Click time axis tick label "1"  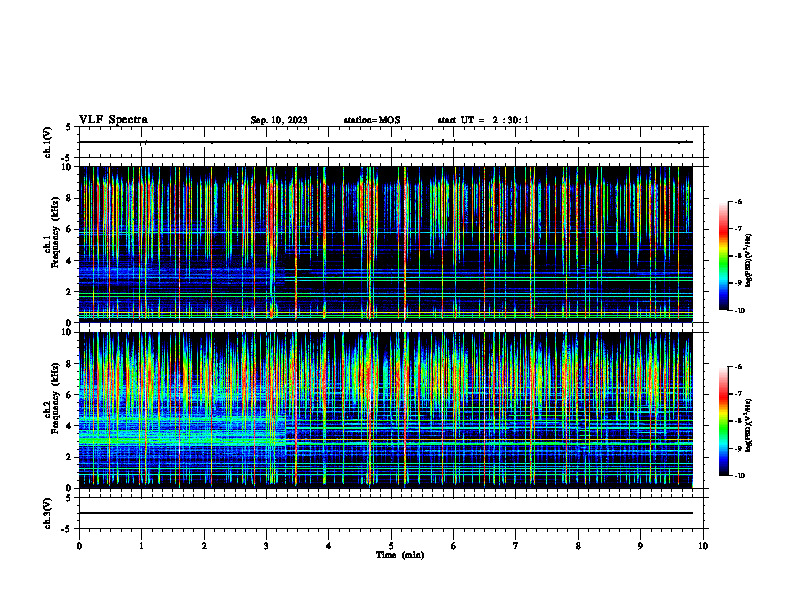[x=141, y=546]
